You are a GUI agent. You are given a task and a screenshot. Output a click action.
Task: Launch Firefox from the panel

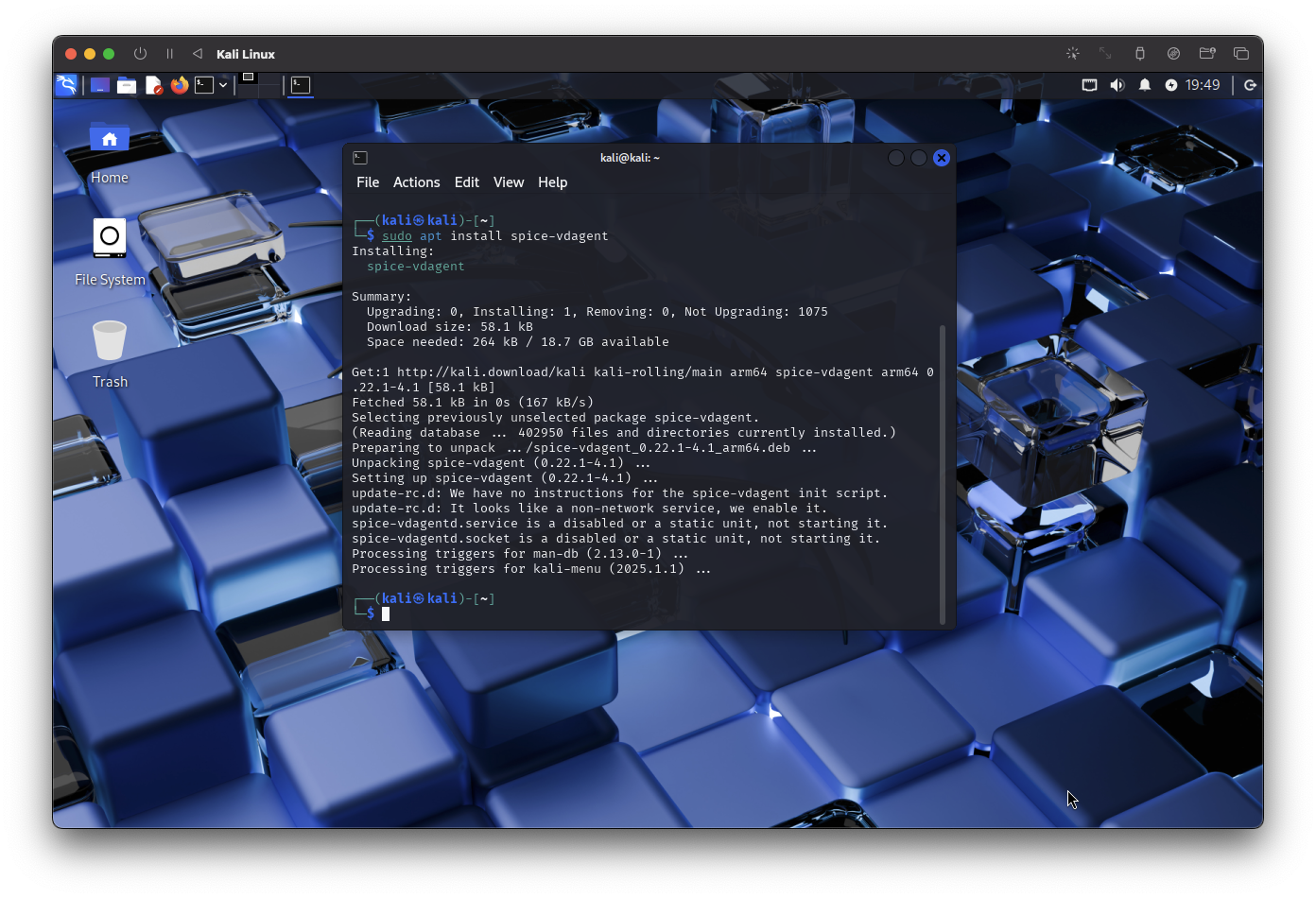coord(180,85)
